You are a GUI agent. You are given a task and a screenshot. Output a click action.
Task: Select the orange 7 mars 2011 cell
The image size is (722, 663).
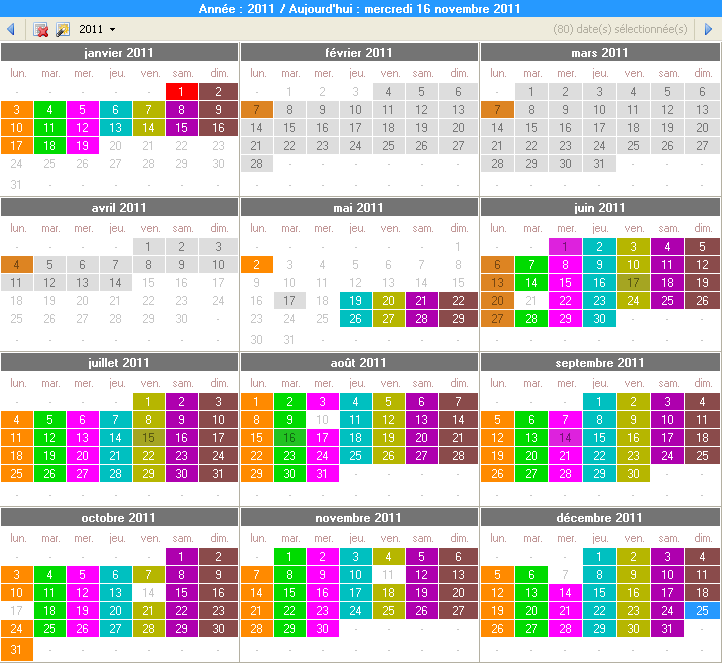(497, 110)
